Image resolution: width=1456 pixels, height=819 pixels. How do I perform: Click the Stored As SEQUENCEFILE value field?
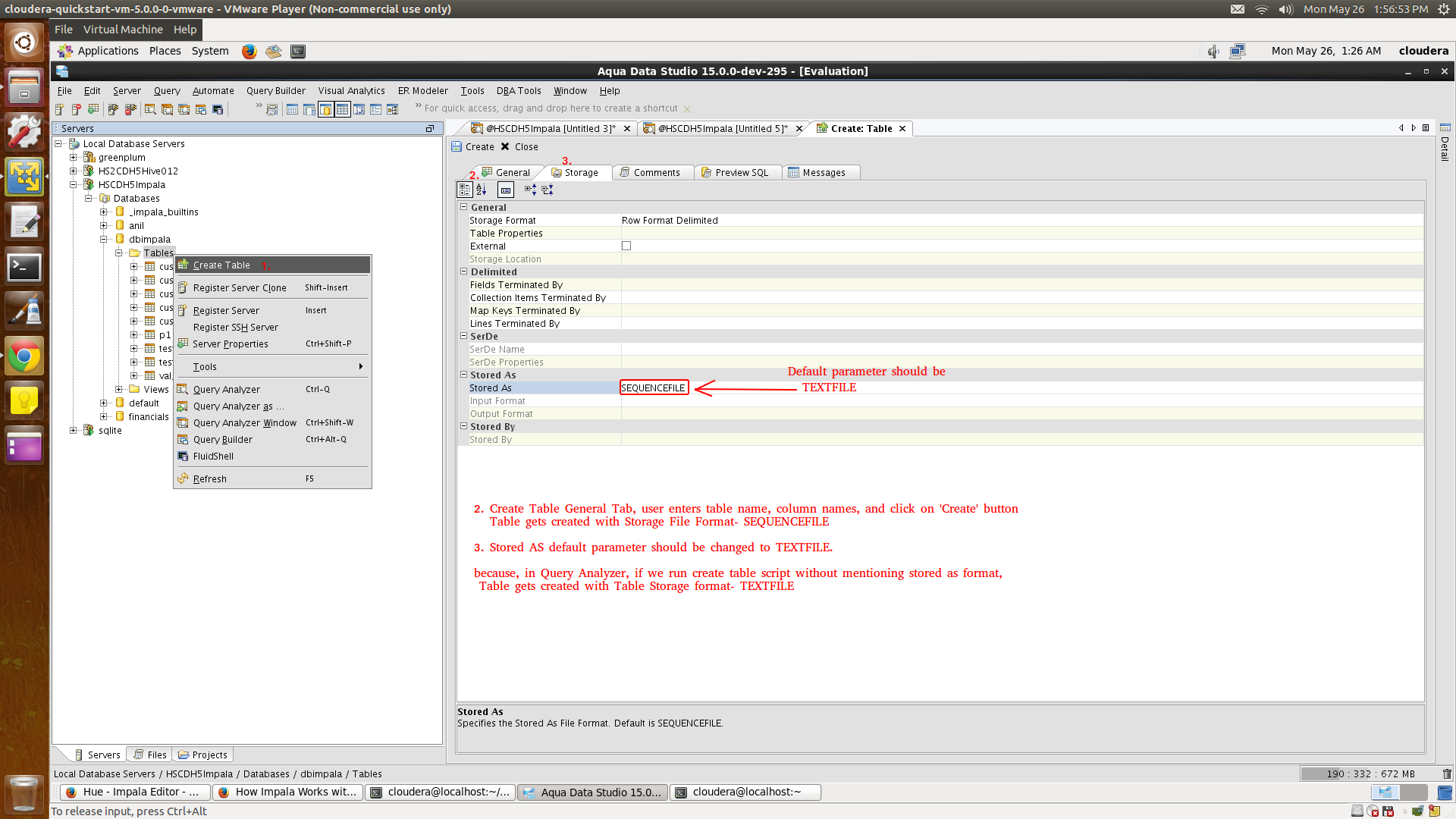click(x=654, y=388)
